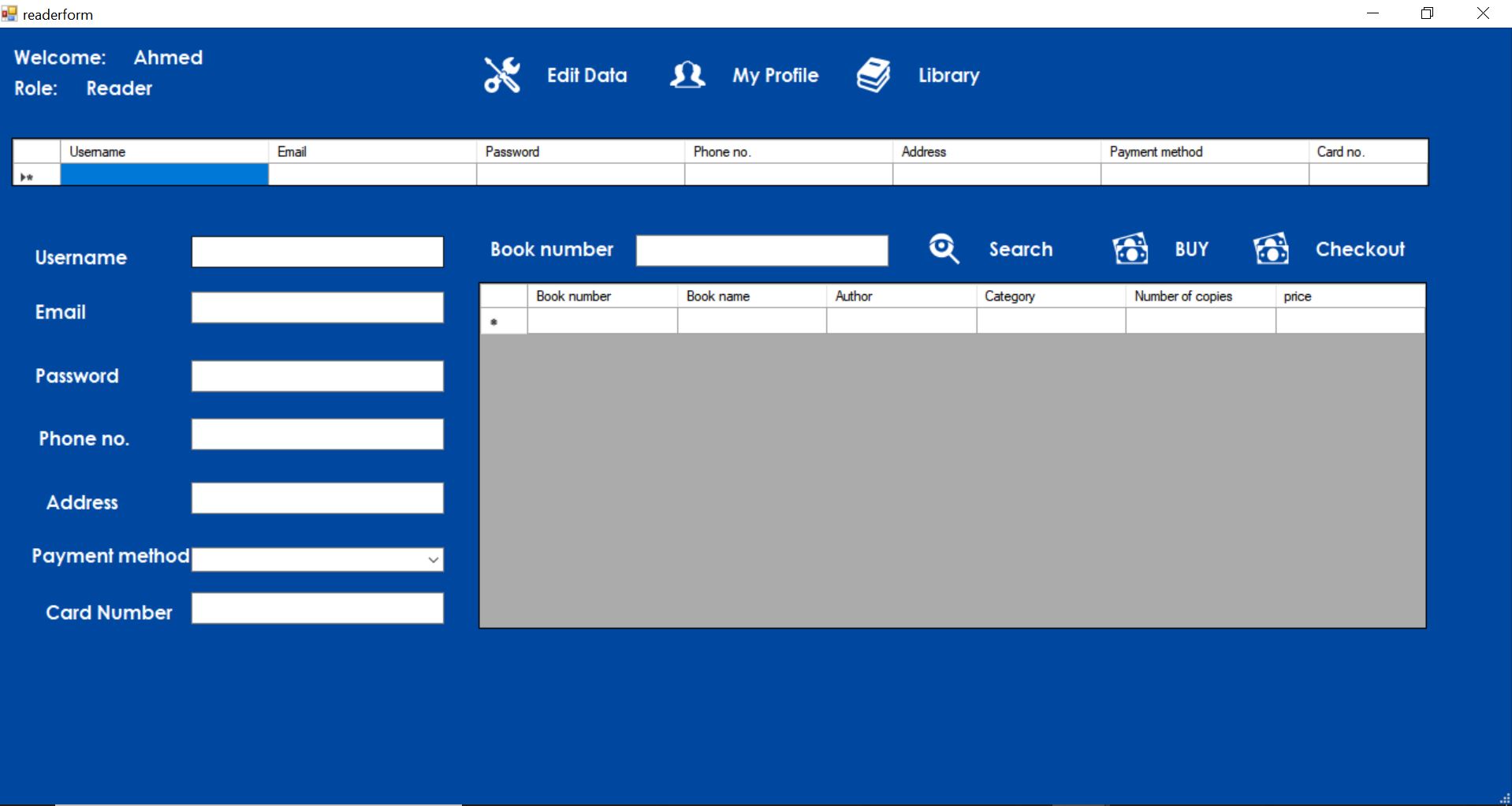Close the readerform window
Viewport: 1512px width, 806px height.
coord(1483,13)
